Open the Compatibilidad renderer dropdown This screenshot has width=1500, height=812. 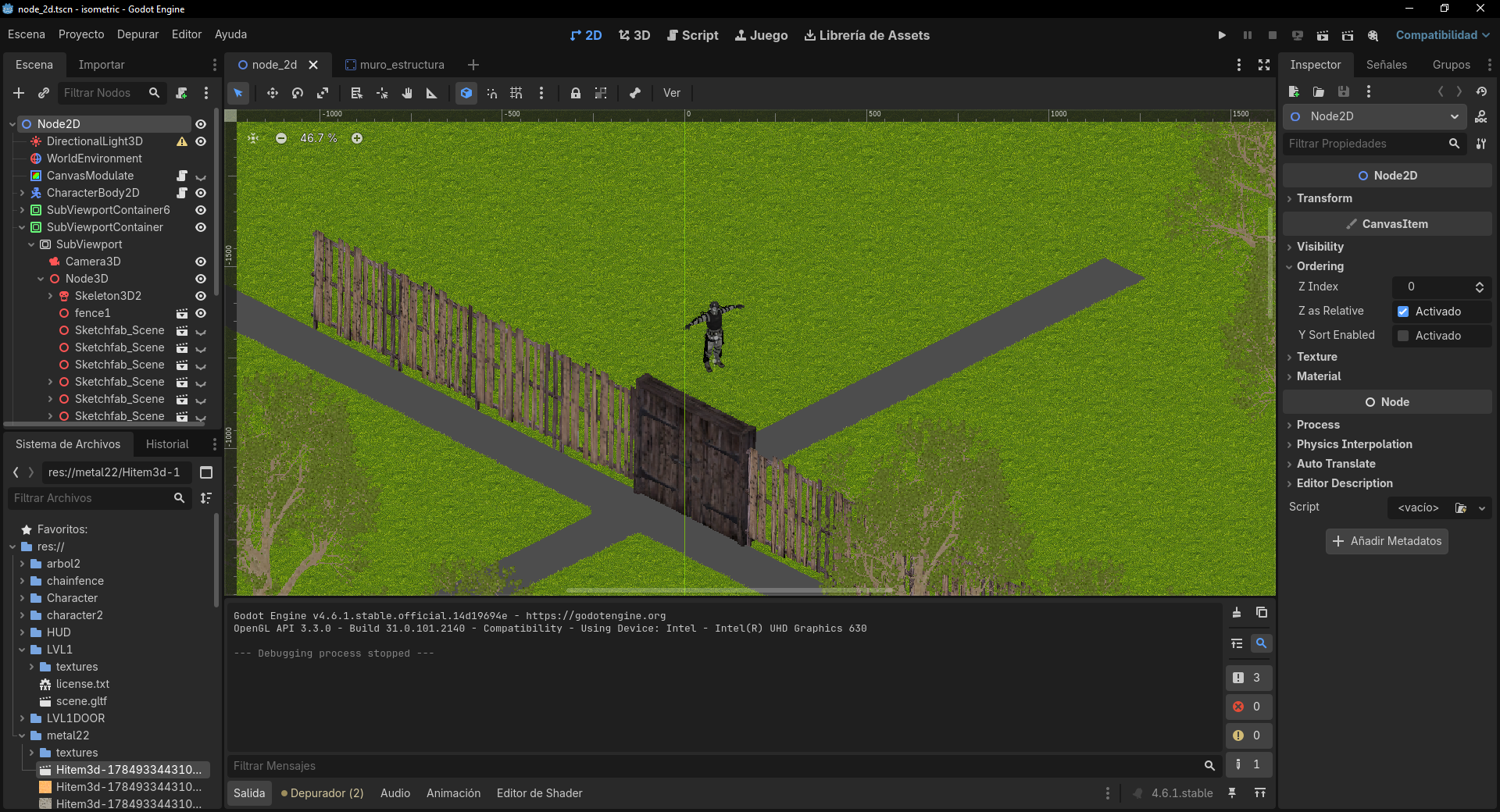point(1442,35)
